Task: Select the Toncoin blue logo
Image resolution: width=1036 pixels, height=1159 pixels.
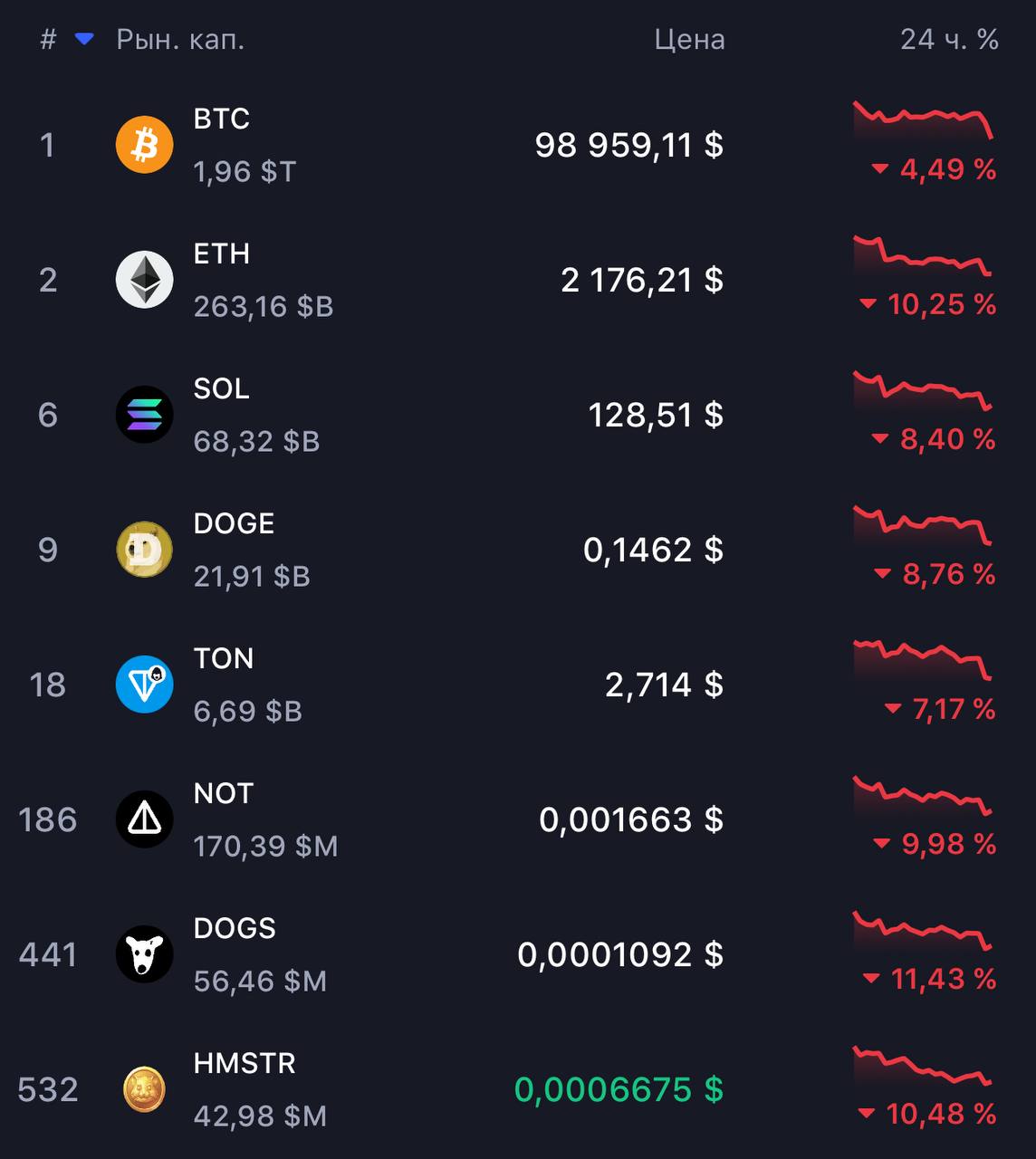Action: click(144, 685)
